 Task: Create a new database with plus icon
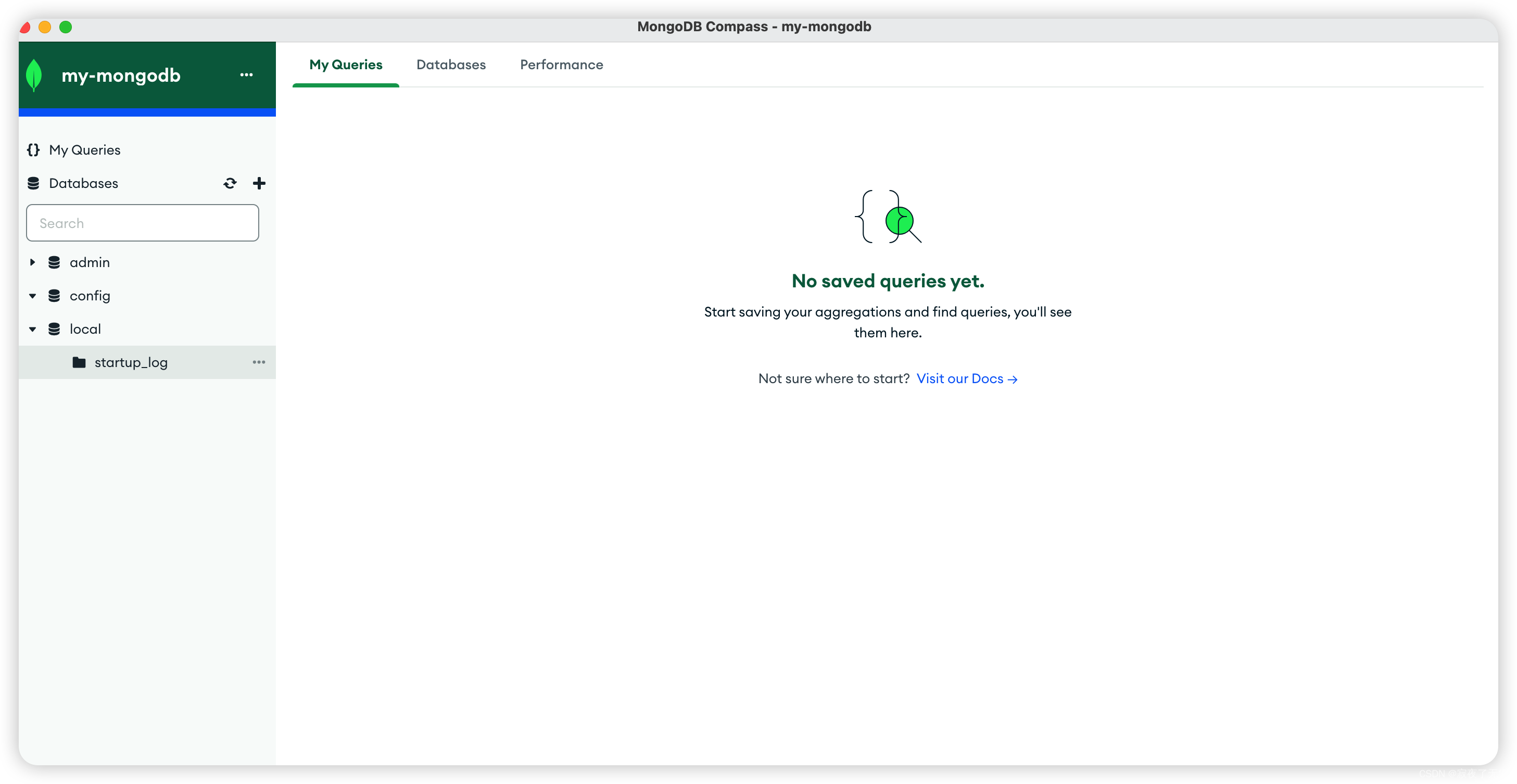point(259,183)
